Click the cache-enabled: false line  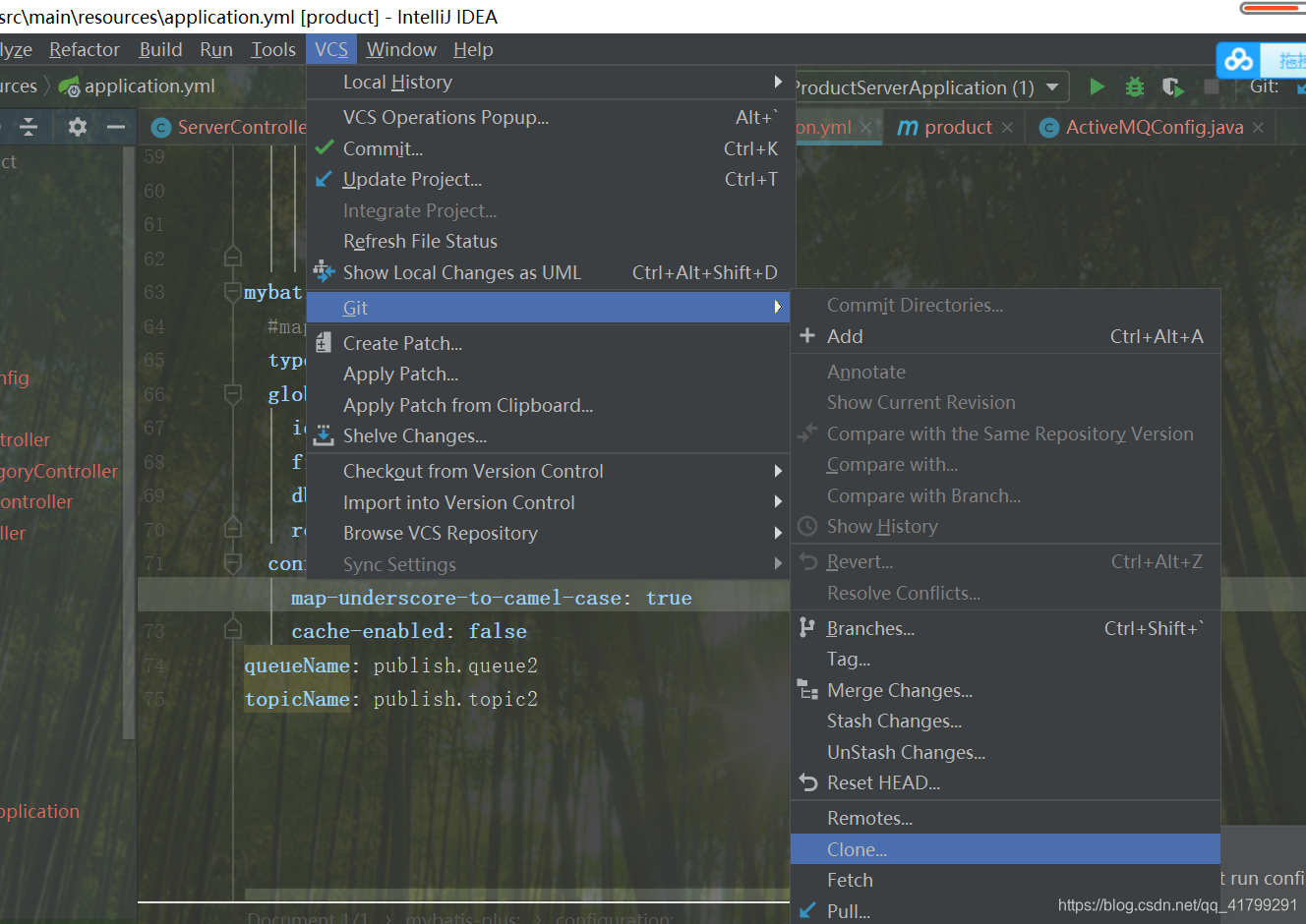(x=409, y=631)
